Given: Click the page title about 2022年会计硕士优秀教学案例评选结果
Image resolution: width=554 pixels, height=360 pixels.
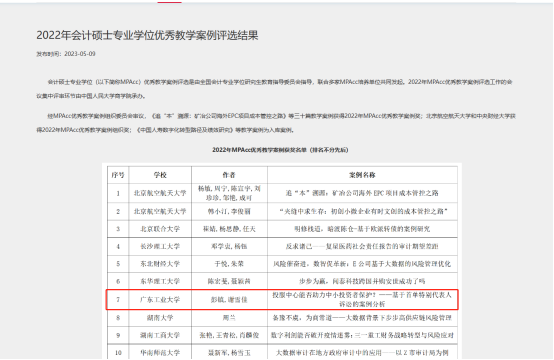Looking at the screenshot, I should point(147,35).
